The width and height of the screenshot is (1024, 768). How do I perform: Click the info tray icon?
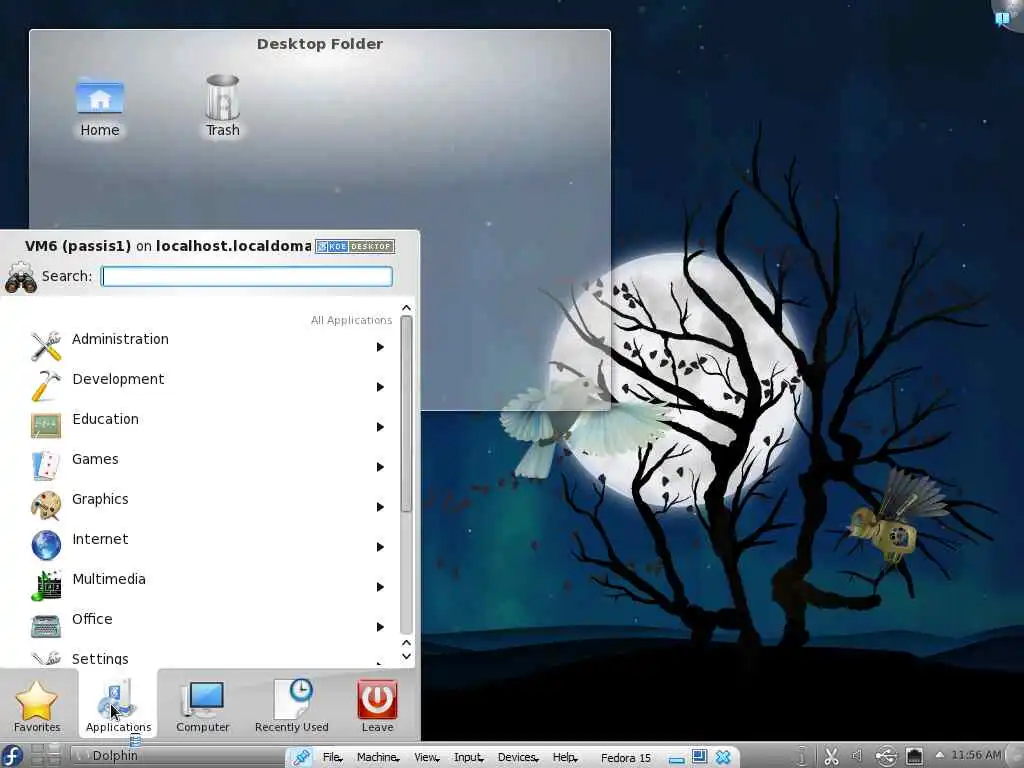[x=803, y=756]
